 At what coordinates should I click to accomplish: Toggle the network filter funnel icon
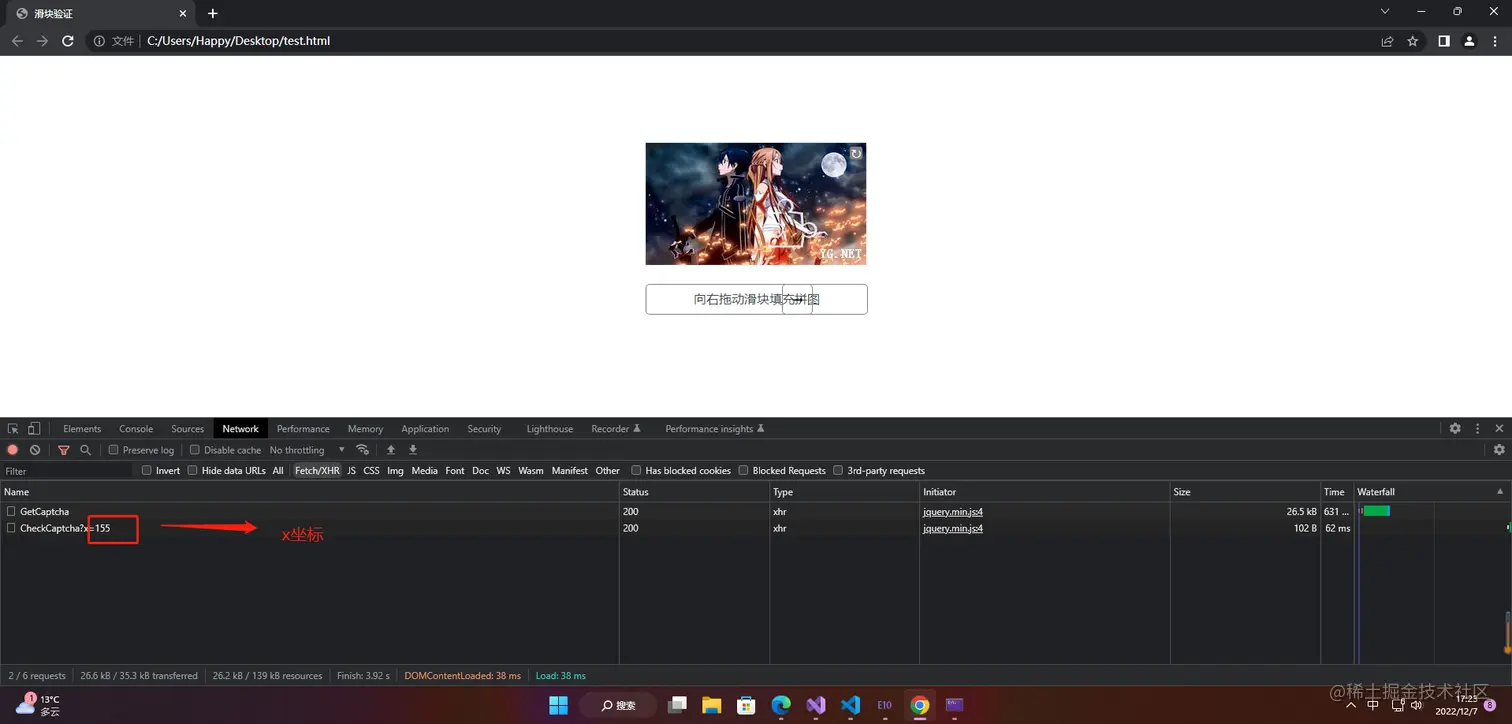tap(64, 450)
